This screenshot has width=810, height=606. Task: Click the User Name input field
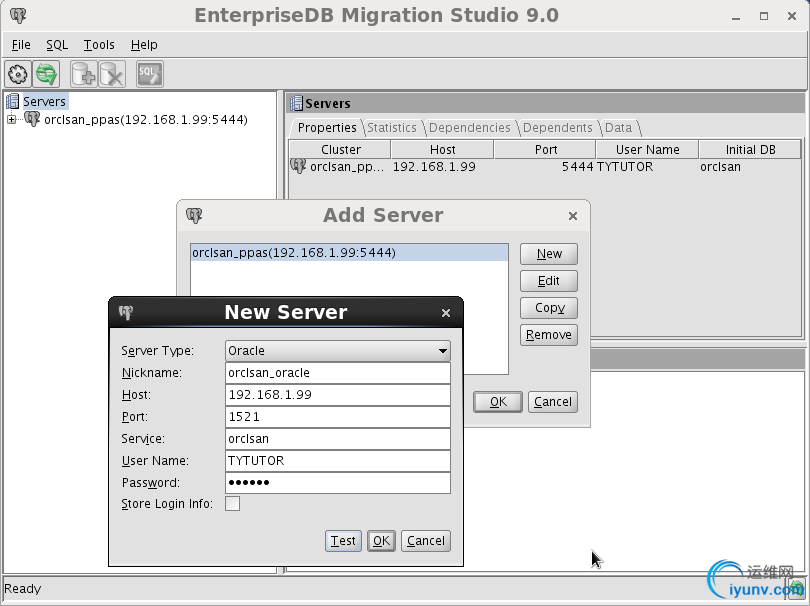coord(338,461)
